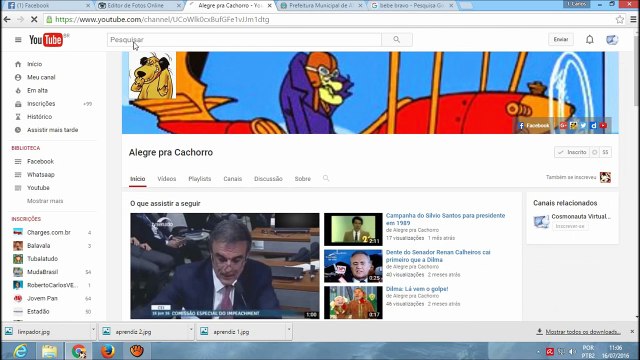
Task: Open dropdown arrow for limpador.jpg download
Action: [x=93, y=329]
